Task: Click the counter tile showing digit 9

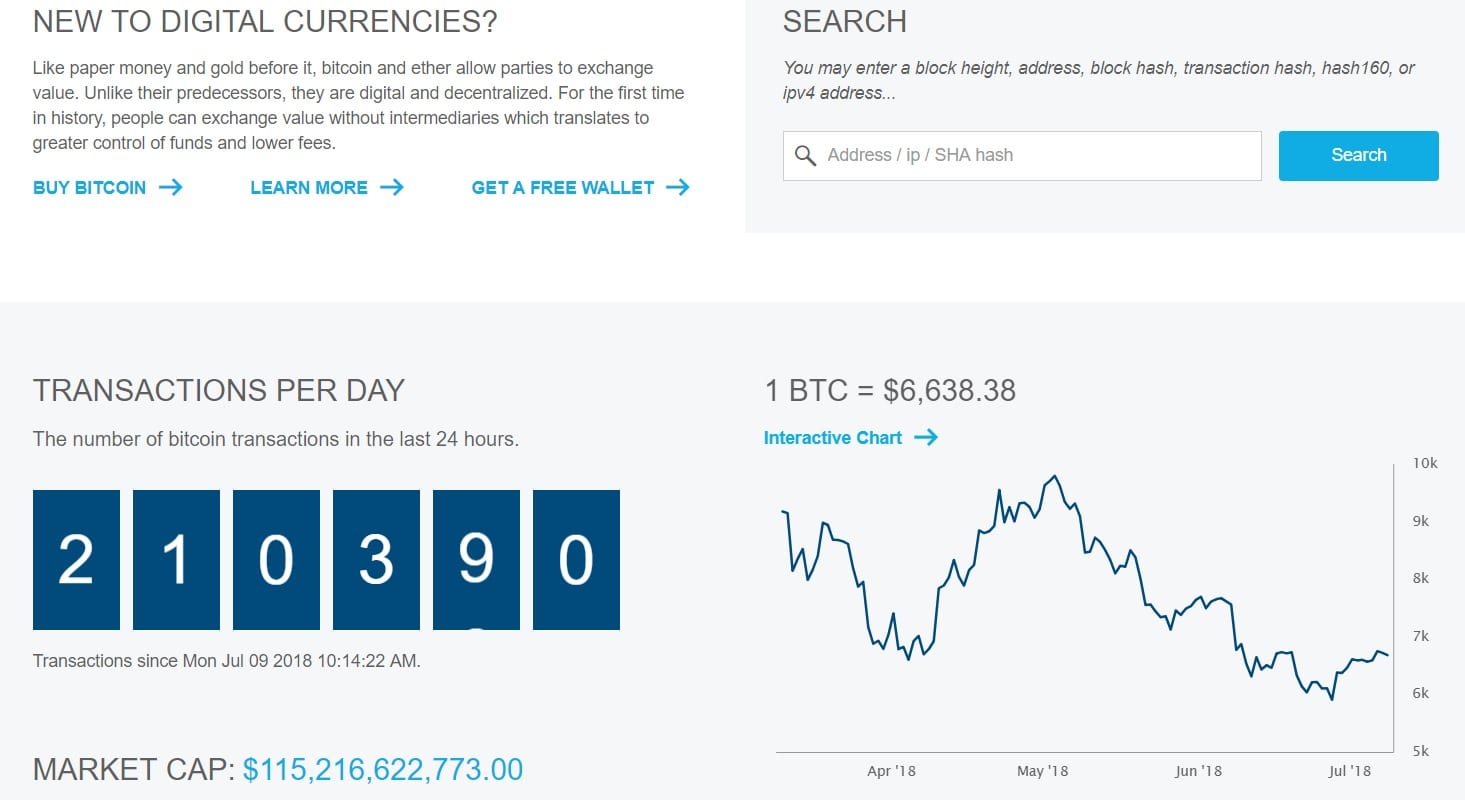Action: point(476,559)
